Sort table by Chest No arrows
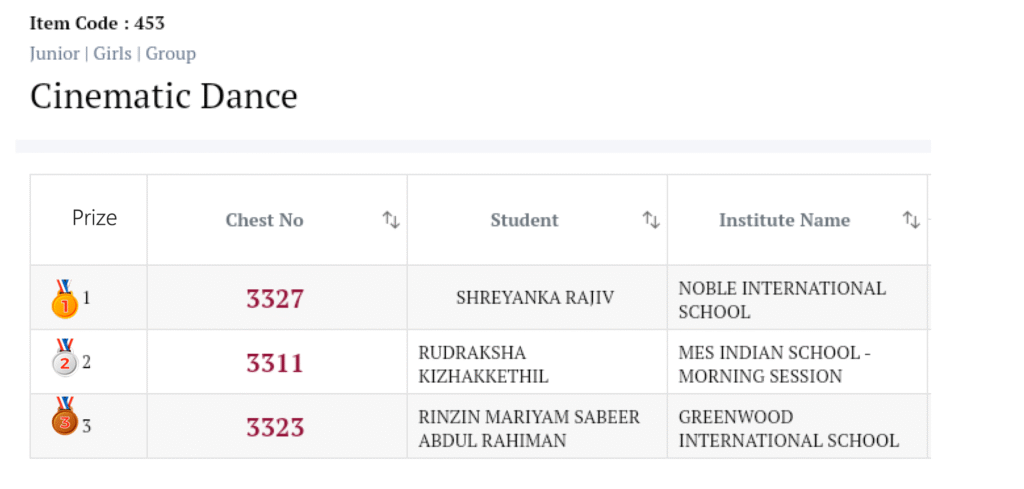 click(x=391, y=220)
